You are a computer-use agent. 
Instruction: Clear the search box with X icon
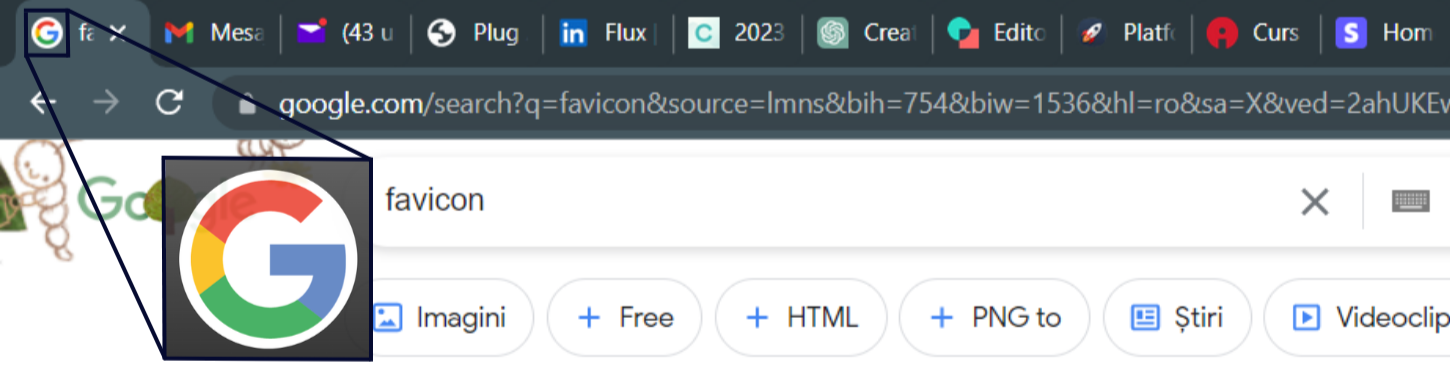(x=1314, y=202)
